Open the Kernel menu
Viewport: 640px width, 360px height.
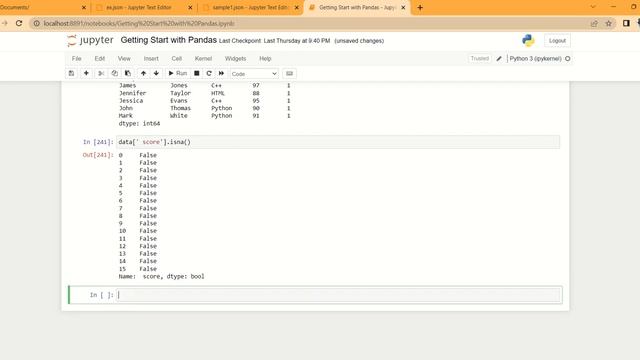tap(203, 59)
